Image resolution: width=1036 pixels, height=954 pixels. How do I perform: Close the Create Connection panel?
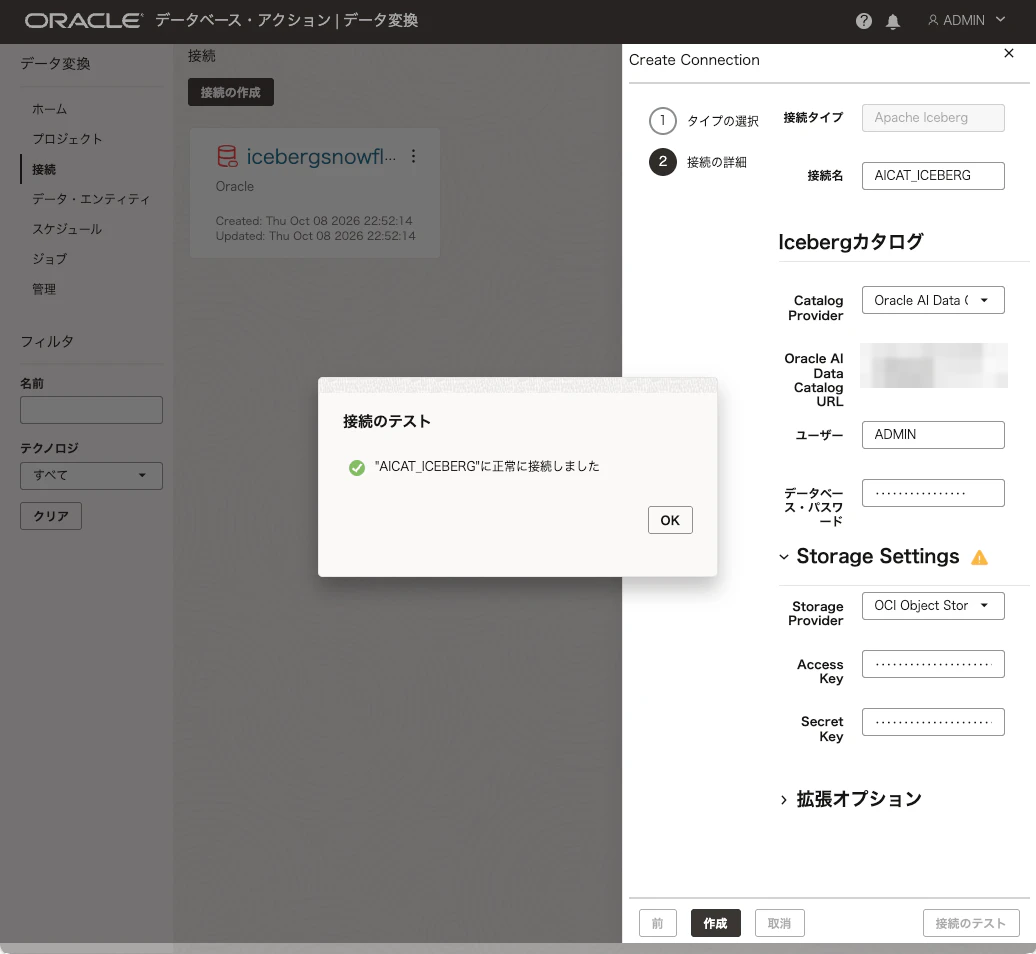click(x=1008, y=54)
